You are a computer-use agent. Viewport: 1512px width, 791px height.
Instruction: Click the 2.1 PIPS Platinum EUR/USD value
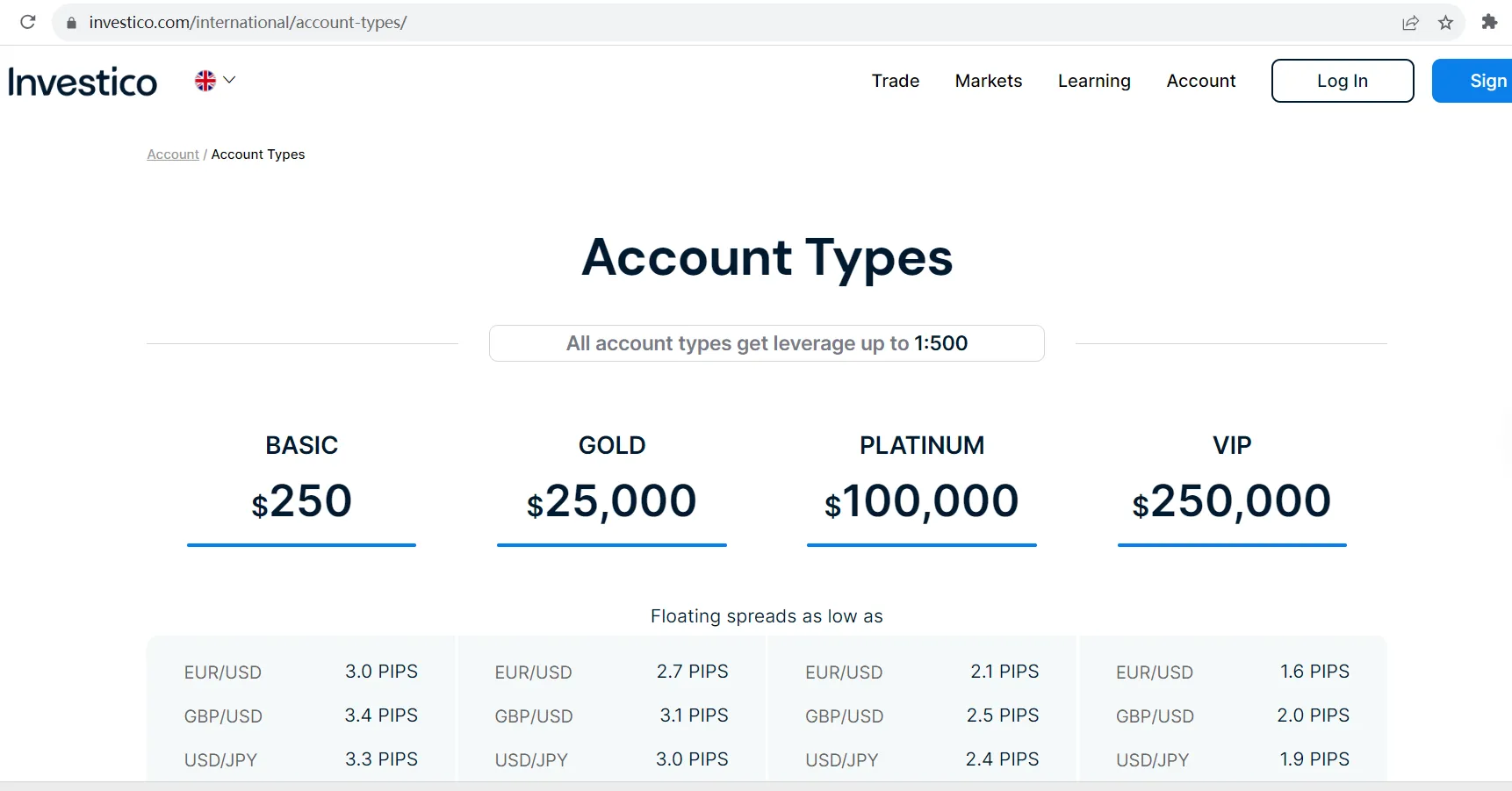1004,672
